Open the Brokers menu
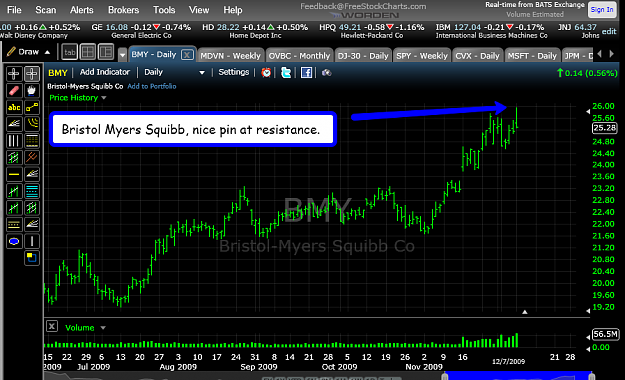Screen dimensions: 625x380 click(x=124, y=10)
